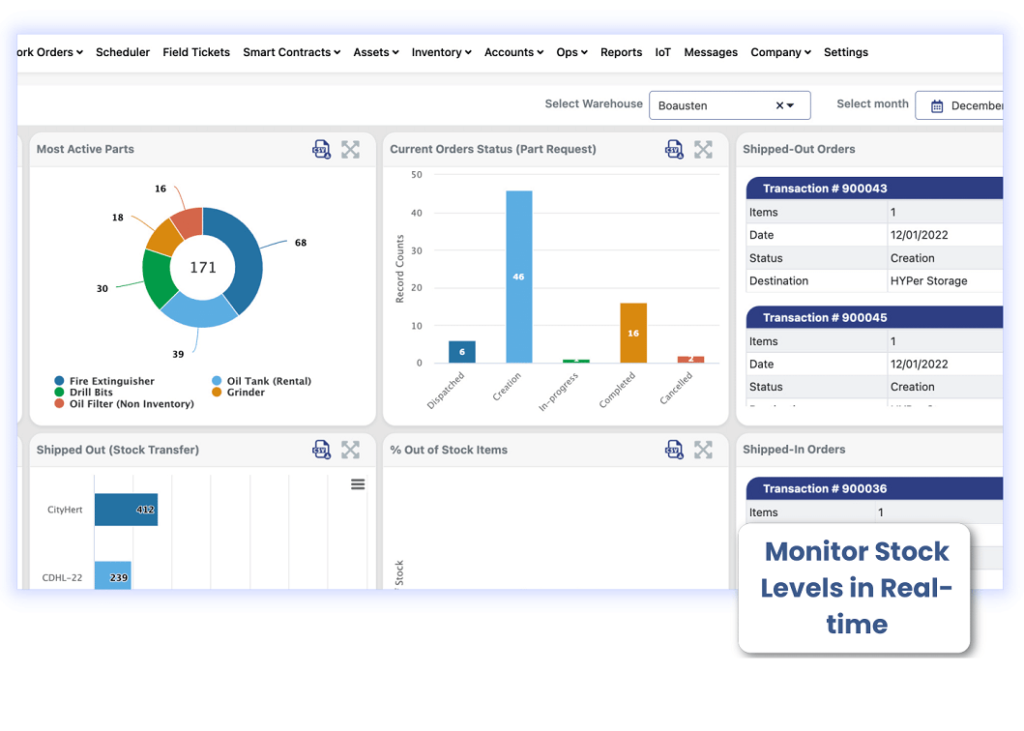
Task: Click the calendar icon in month selector
Action: coord(935,104)
